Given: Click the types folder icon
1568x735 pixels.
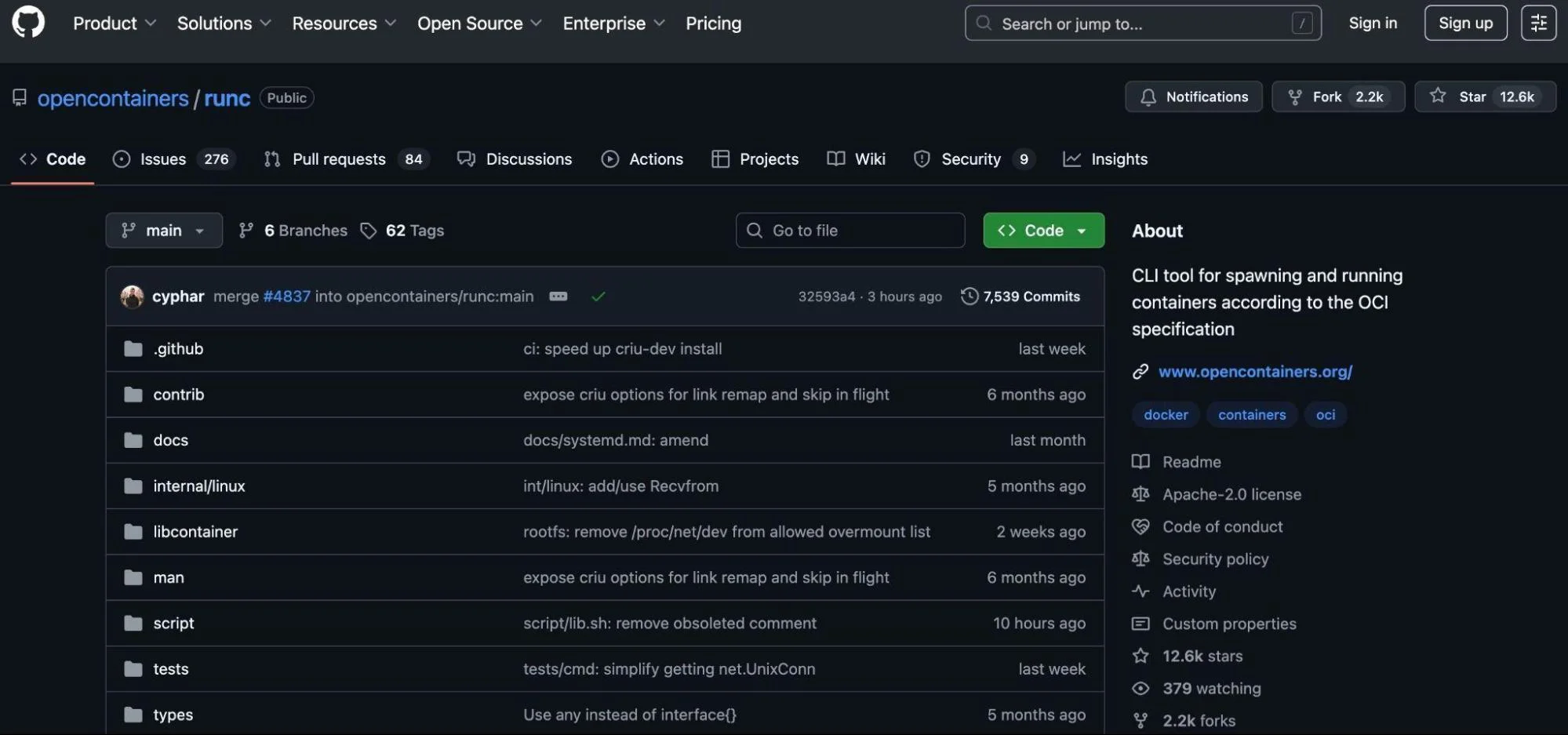Looking at the screenshot, I should tap(133, 715).
